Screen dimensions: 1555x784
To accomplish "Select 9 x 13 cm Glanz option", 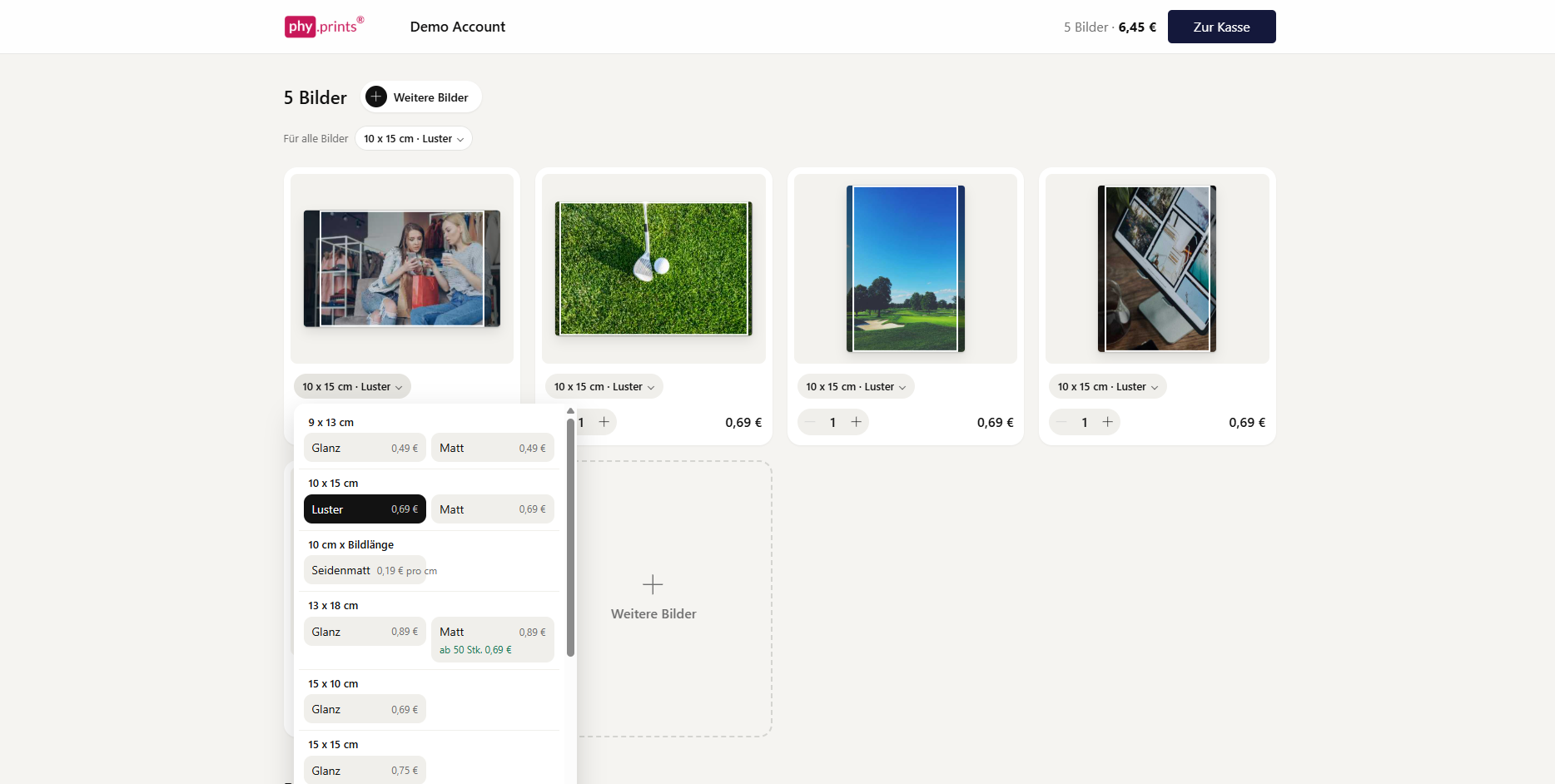I will coord(365,448).
